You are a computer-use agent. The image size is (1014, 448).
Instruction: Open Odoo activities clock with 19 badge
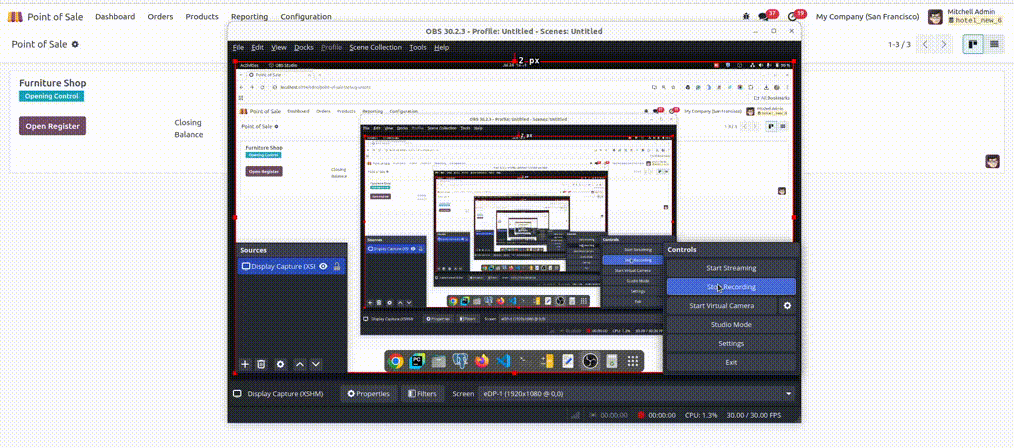(x=793, y=17)
